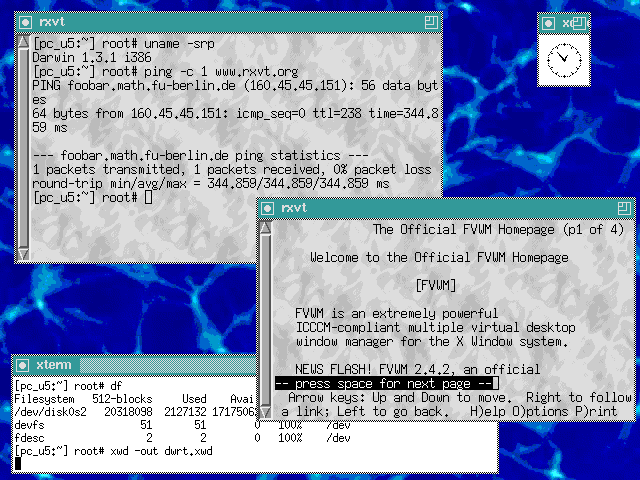
Task: Click 'foobar.math.fu-berlin.de ping statistics' line
Action: click(200, 156)
